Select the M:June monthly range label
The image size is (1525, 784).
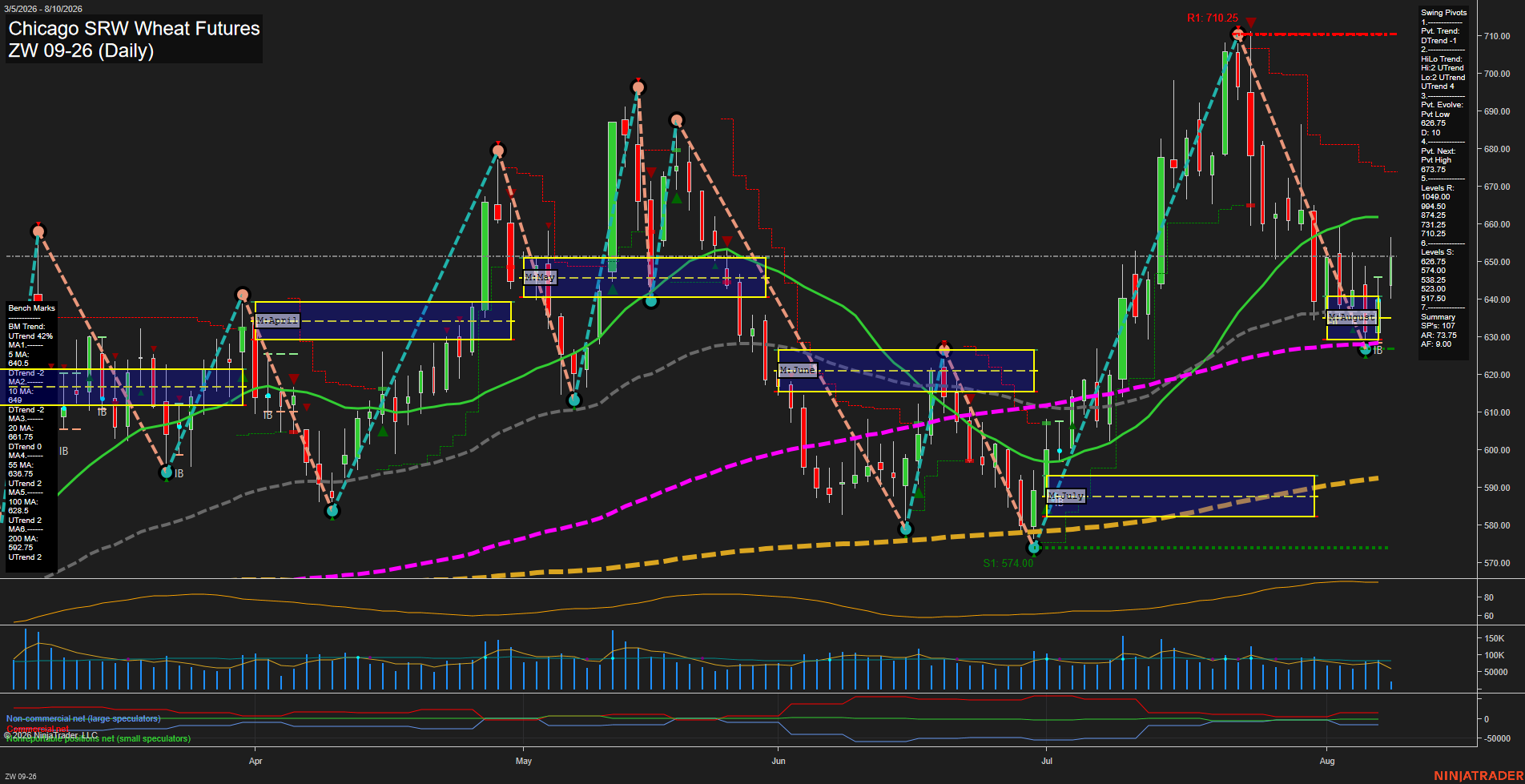797,370
